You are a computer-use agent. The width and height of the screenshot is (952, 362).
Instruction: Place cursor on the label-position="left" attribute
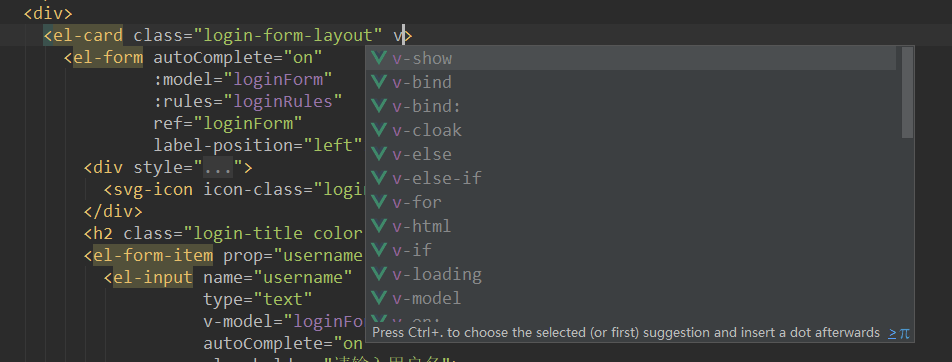(x=257, y=145)
